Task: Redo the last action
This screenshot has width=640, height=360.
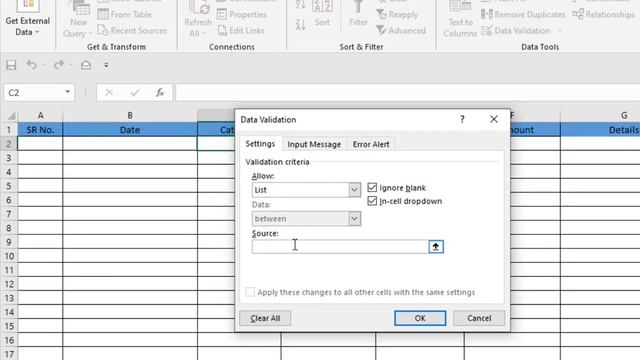Action: [59, 65]
